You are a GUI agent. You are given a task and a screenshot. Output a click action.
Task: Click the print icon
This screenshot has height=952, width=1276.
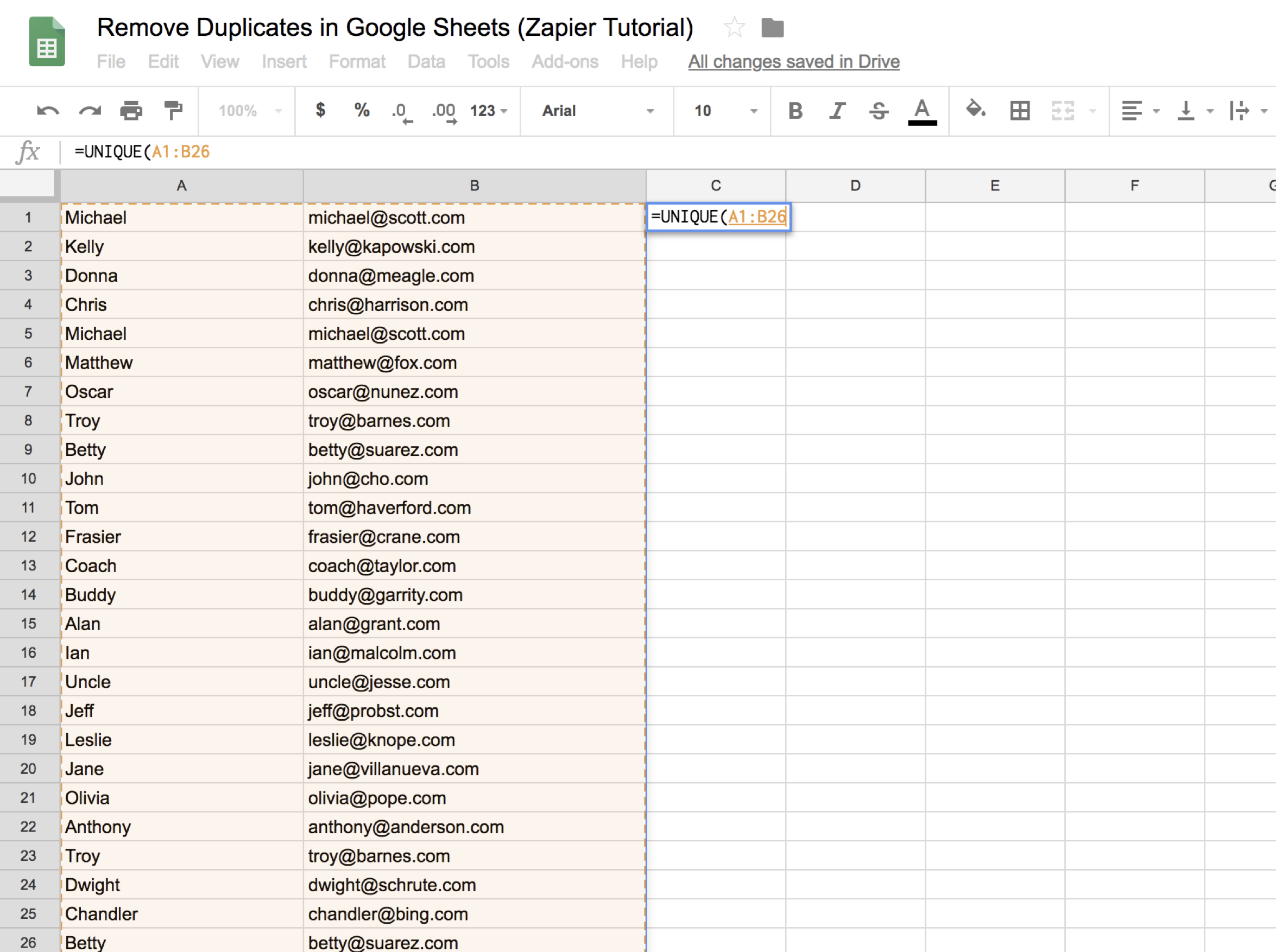click(x=131, y=110)
